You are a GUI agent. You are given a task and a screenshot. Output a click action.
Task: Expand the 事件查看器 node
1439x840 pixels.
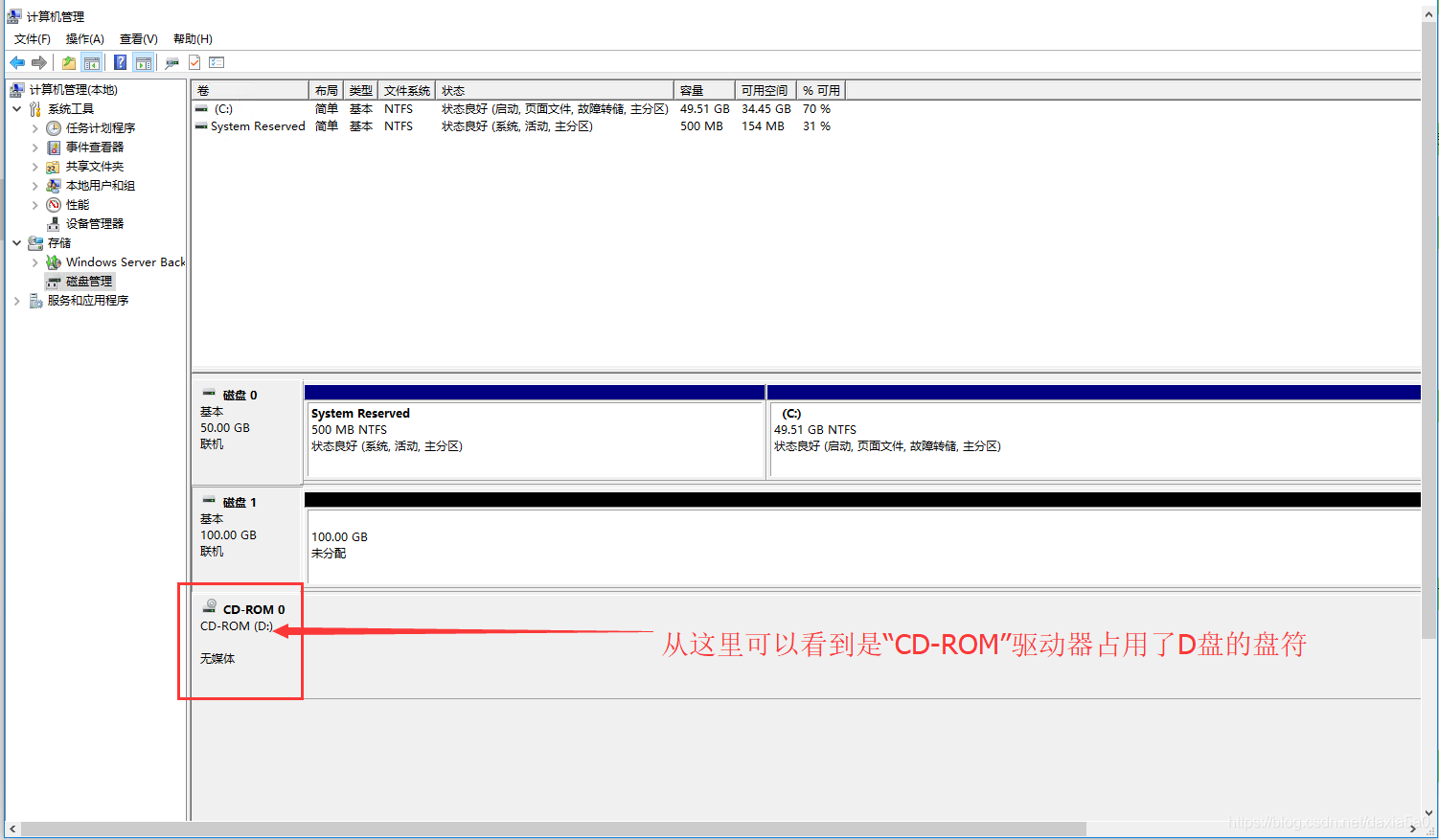tap(34, 147)
